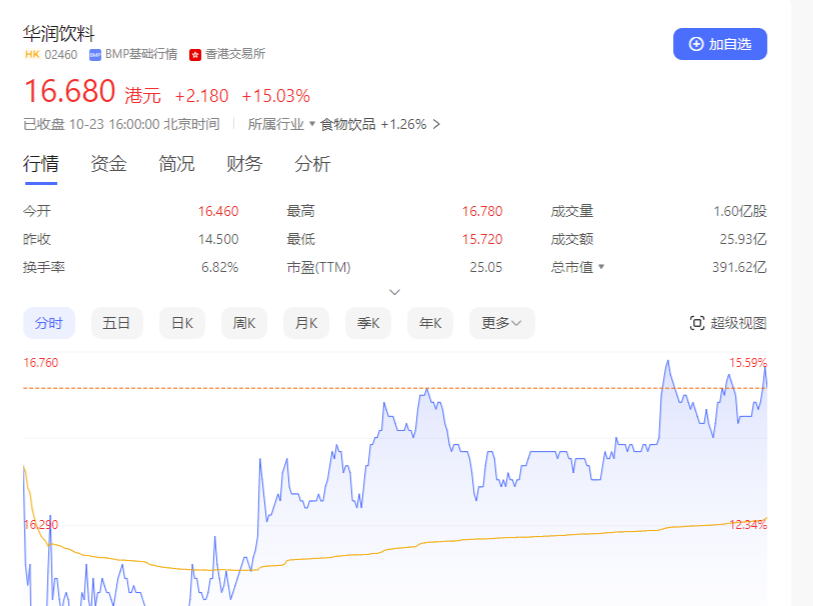
Task: Click the BMP基础行情 label
Action: pos(141,54)
